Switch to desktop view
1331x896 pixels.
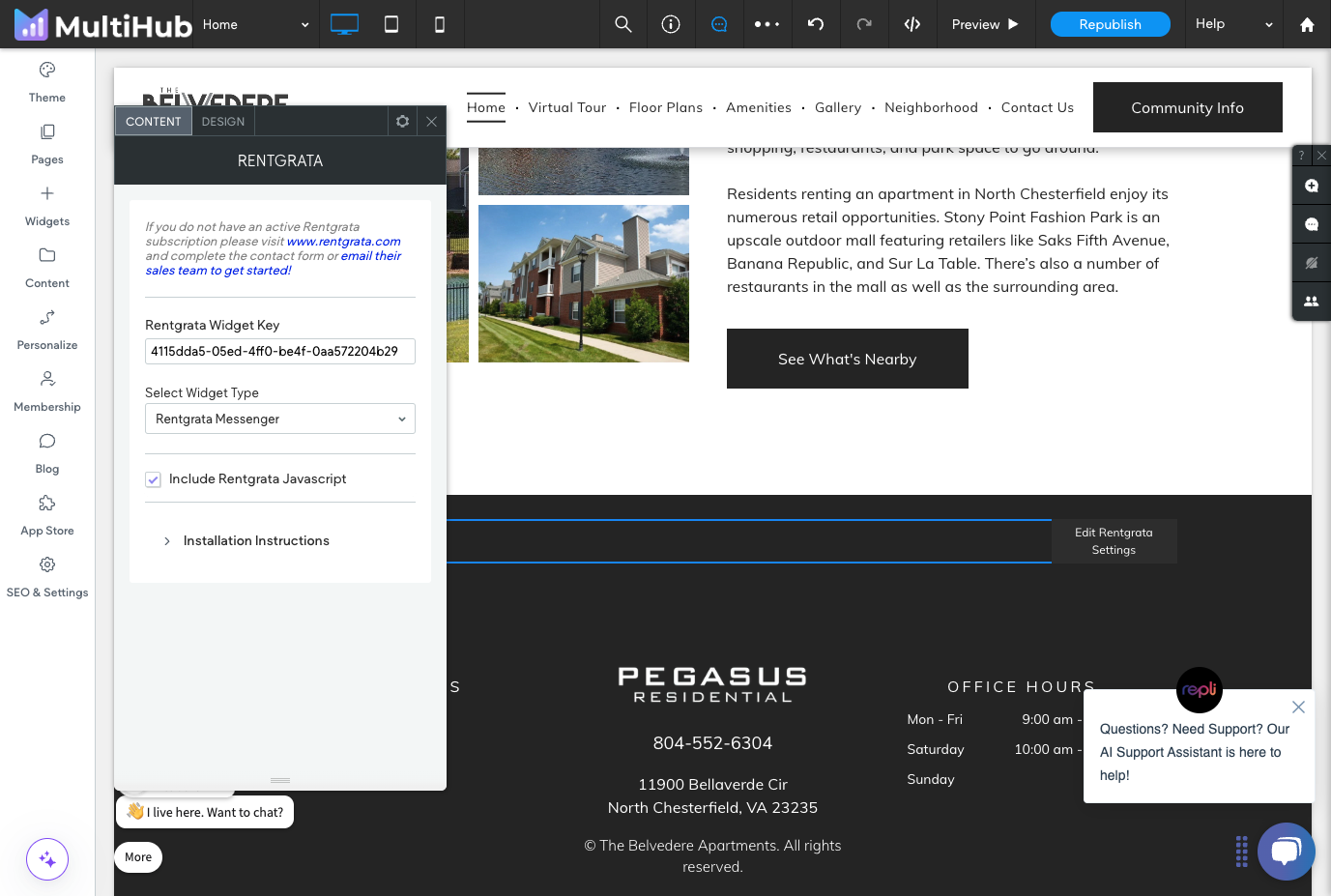344,24
